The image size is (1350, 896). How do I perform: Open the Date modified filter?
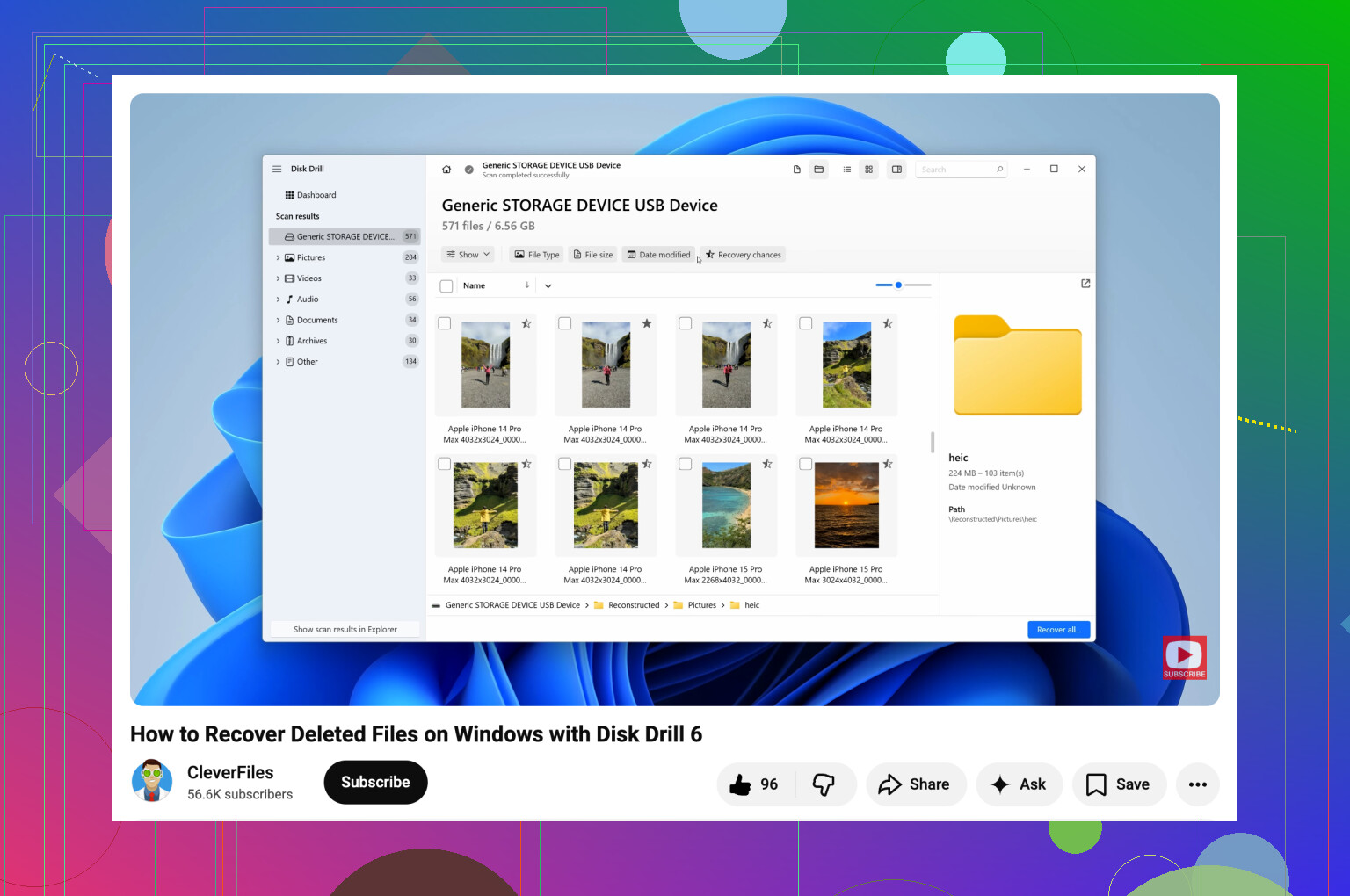(658, 255)
